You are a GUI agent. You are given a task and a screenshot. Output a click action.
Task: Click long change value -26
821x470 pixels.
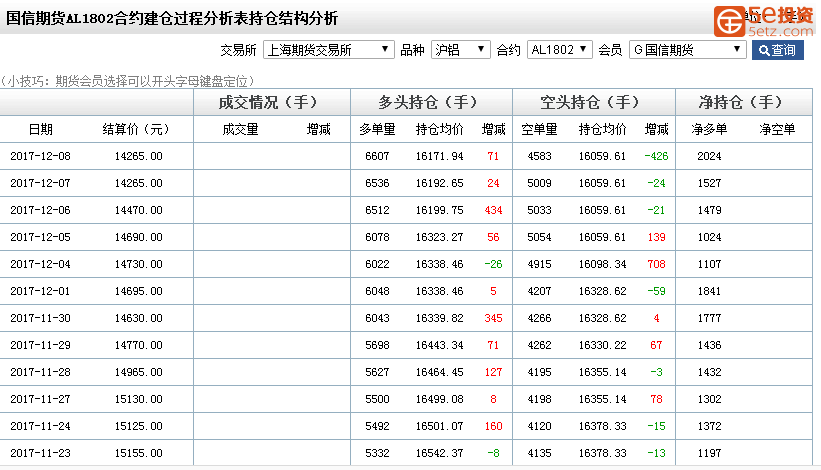[x=493, y=264]
